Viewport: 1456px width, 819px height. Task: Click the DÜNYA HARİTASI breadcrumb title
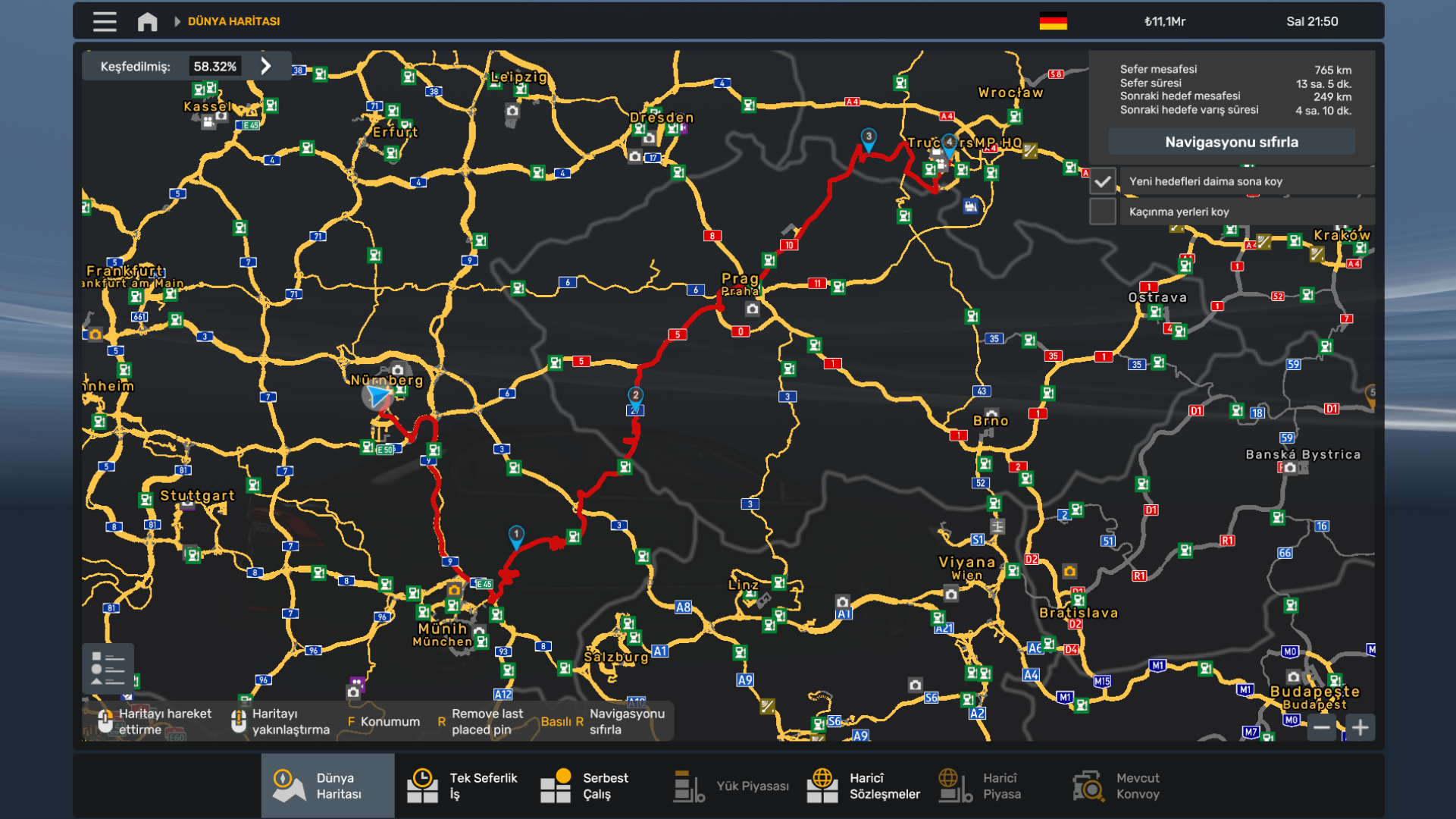[233, 21]
